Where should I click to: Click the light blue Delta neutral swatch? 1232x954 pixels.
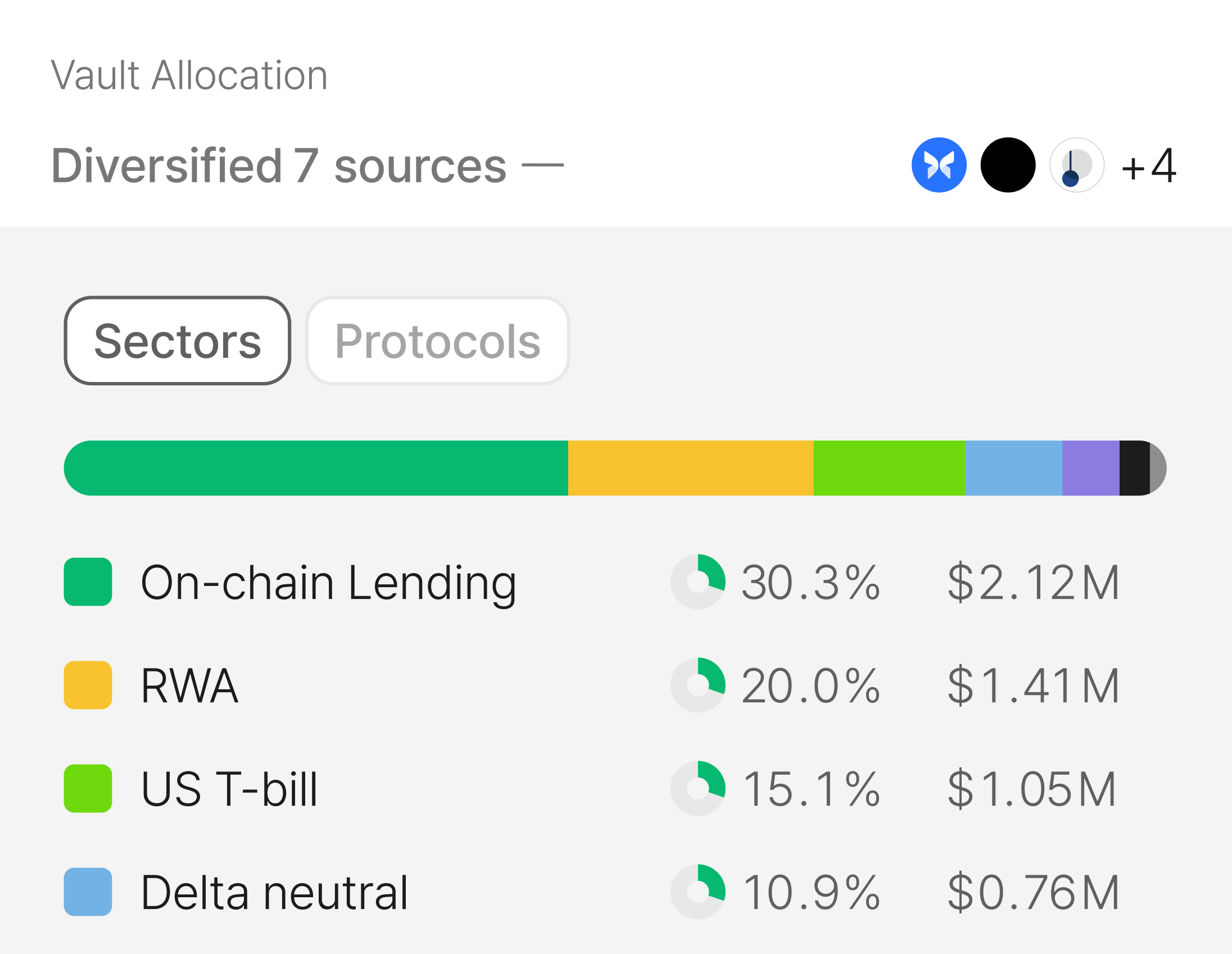coord(88,892)
